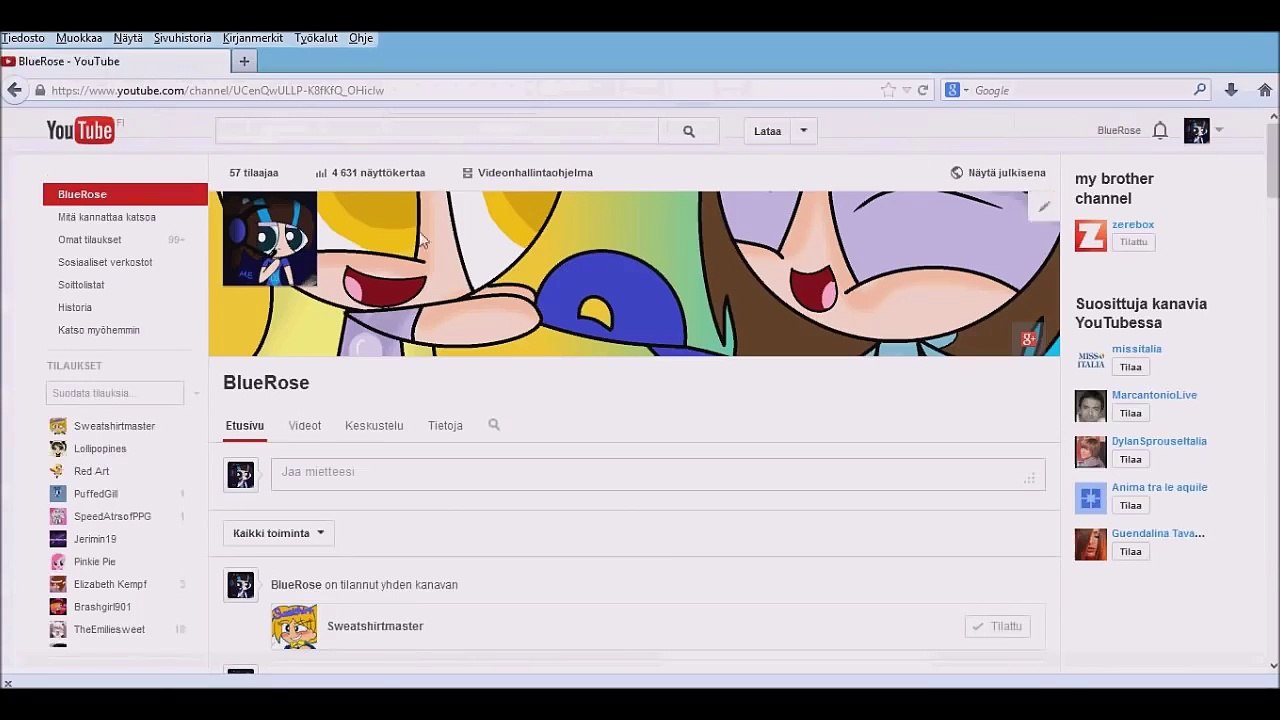Select BlueRose in the left sidebar
The width and height of the screenshot is (1280, 720).
point(125,195)
